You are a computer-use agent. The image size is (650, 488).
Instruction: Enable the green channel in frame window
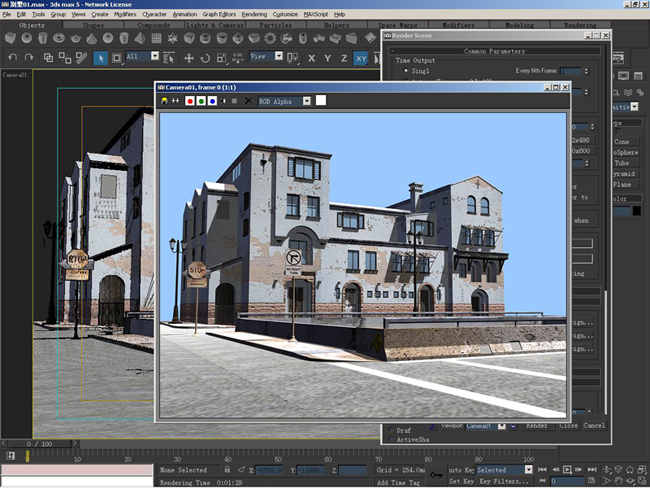201,101
